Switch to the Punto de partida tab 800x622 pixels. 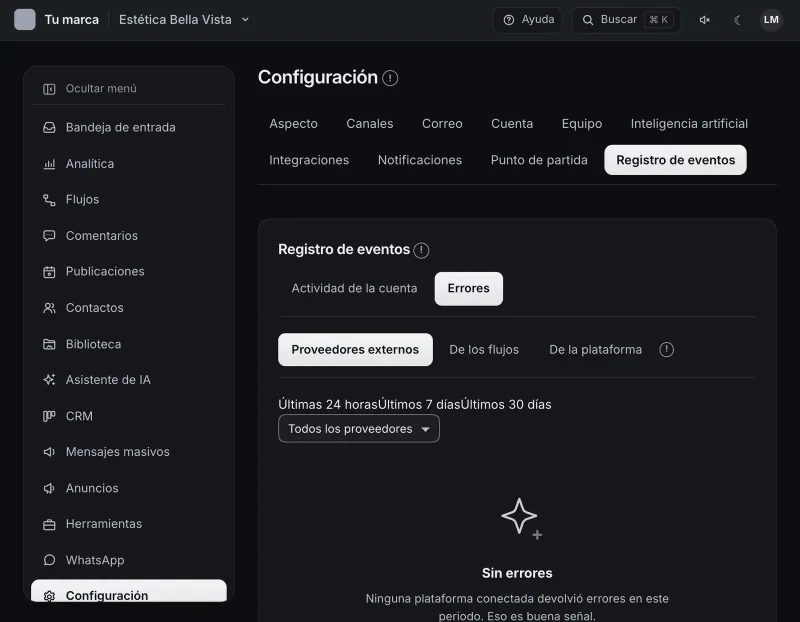click(539, 160)
